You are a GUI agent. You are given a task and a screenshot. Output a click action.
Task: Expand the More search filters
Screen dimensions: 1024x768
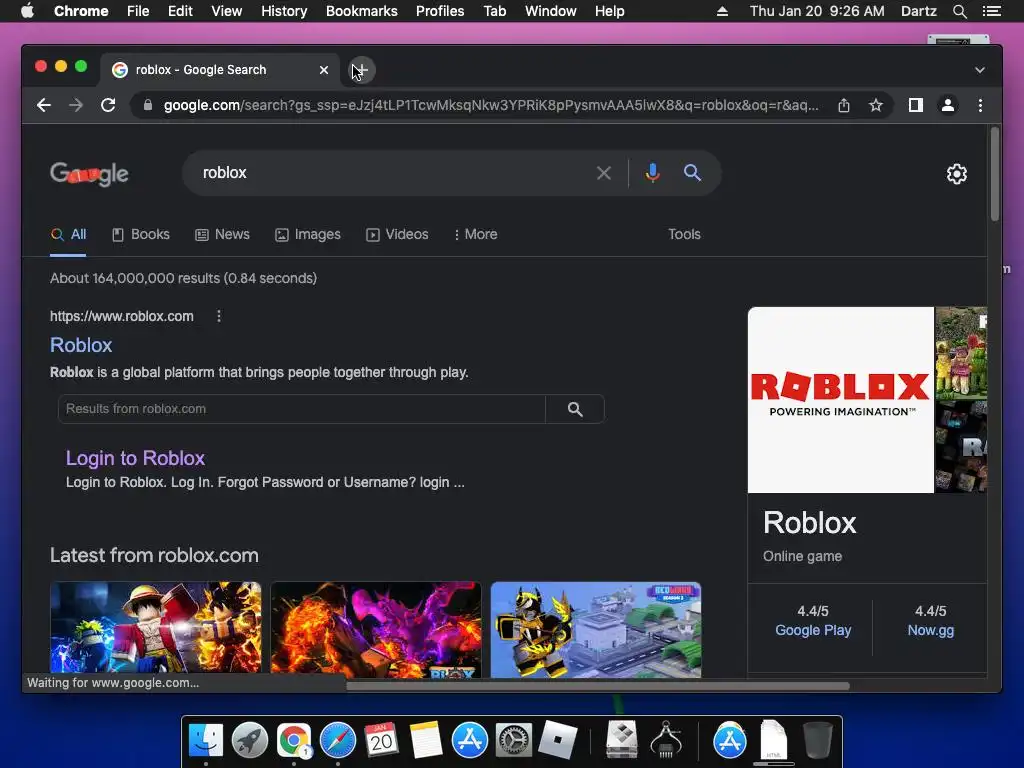tap(475, 234)
